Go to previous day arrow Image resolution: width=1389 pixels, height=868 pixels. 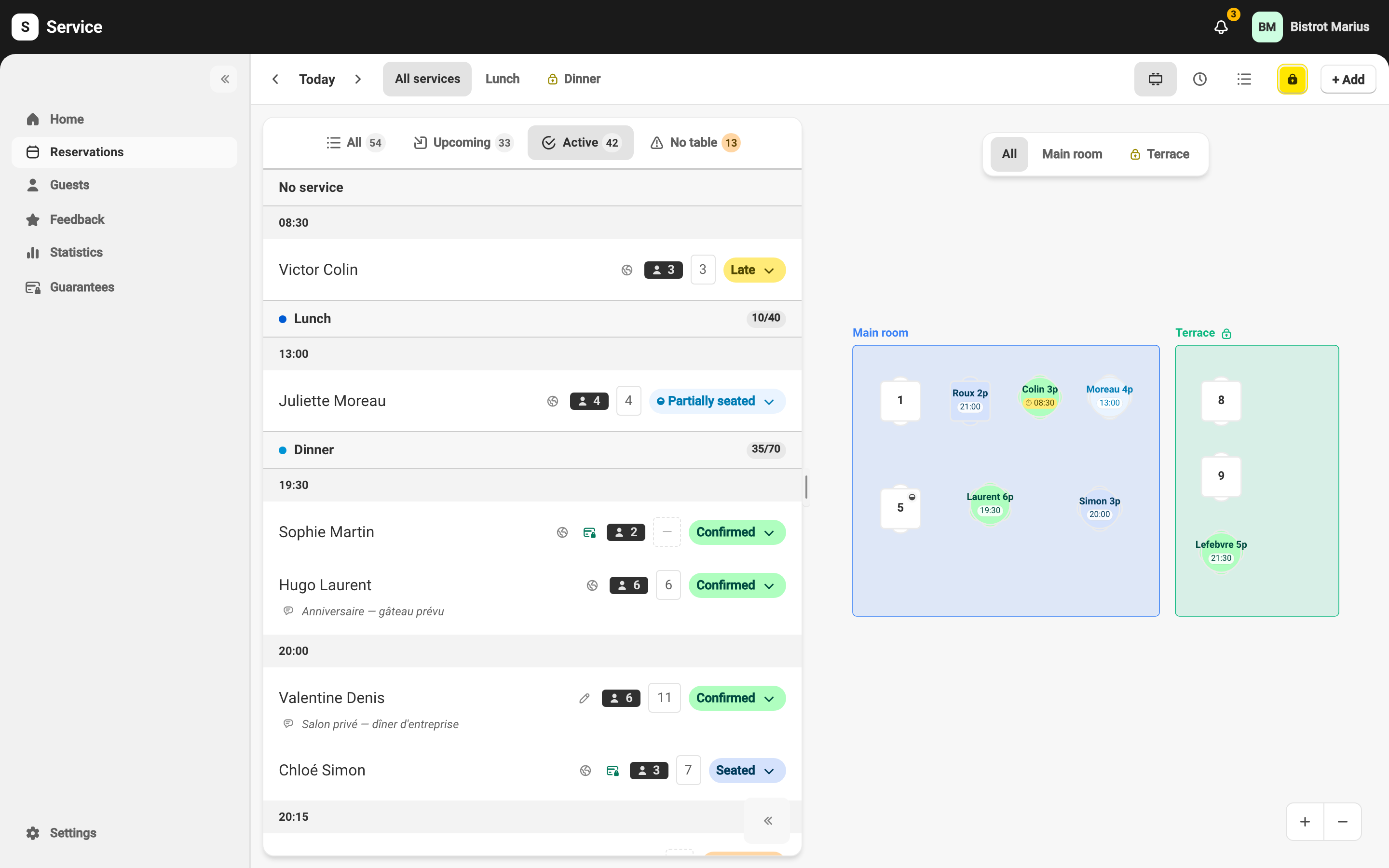(275, 79)
